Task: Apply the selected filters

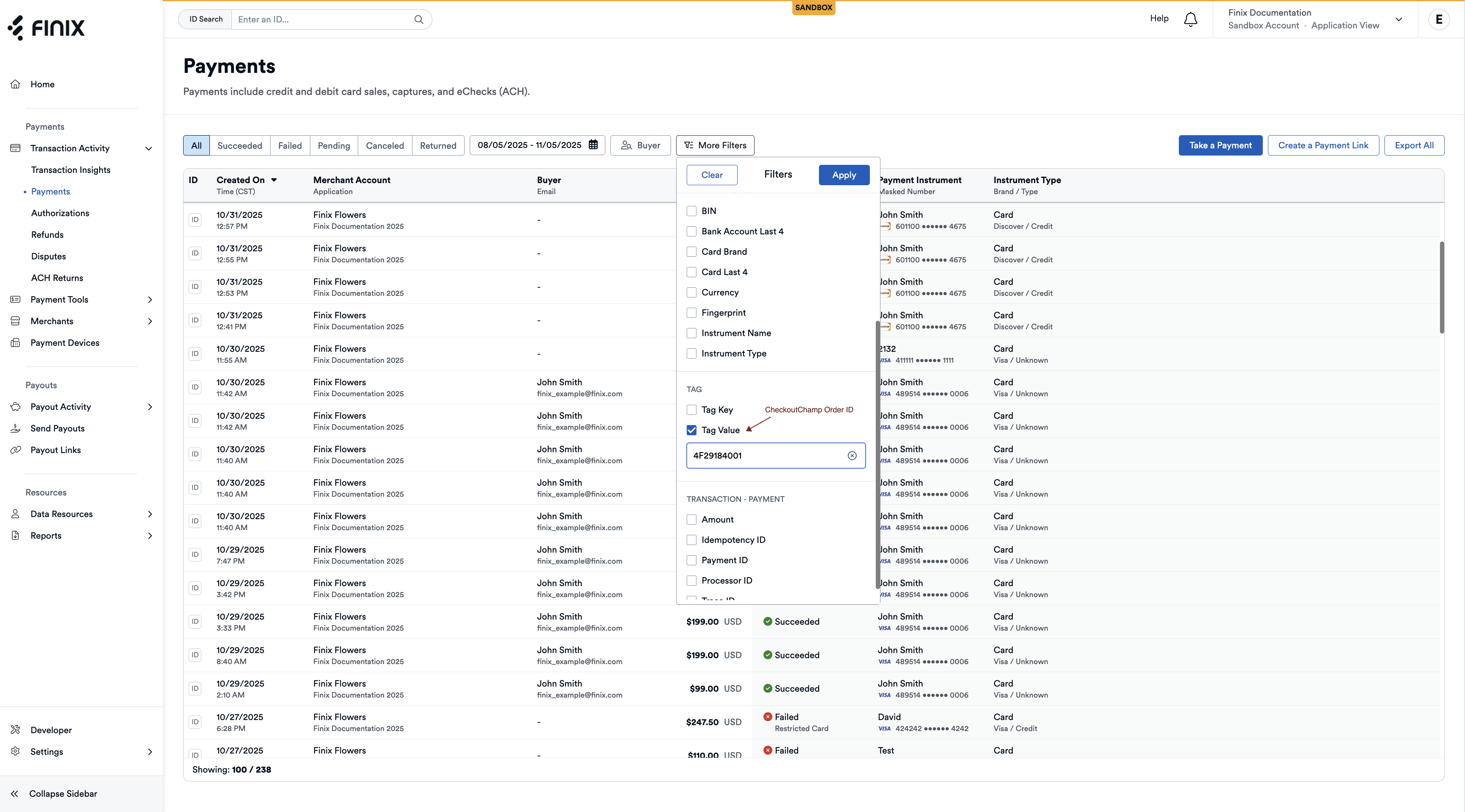Action: pyautogui.click(x=844, y=175)
